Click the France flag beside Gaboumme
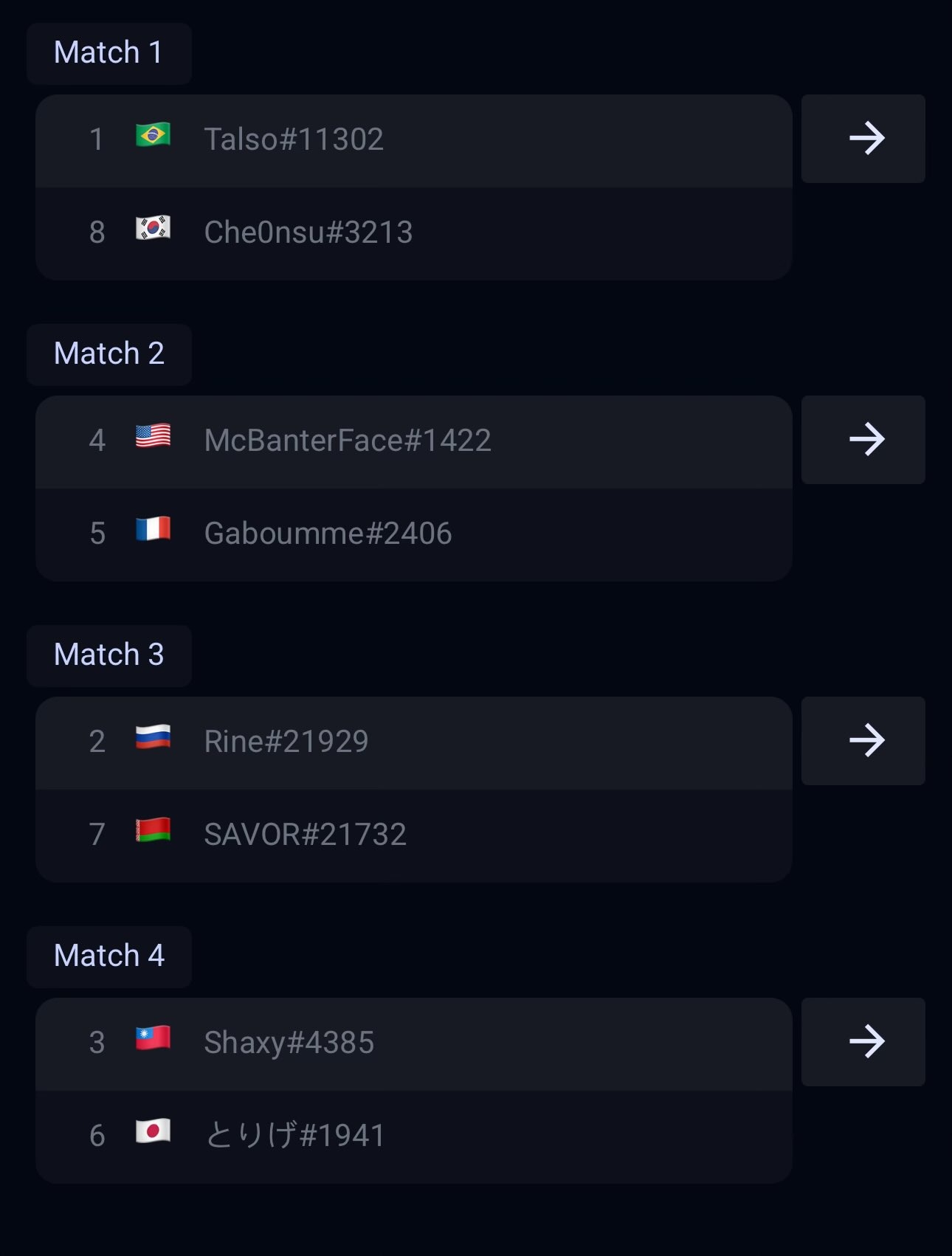This screenshot has height=1256, width=952. coord(154,530)
